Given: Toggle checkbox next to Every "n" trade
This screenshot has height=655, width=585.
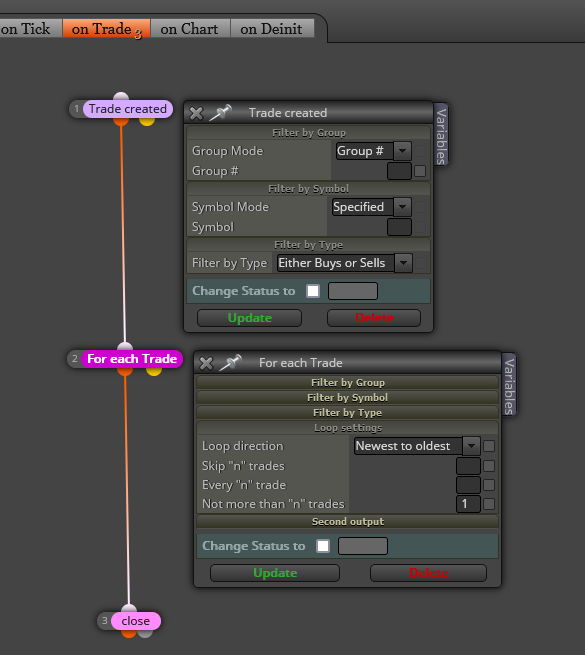Looking at the screenshot, I should (x=489, y=485).
